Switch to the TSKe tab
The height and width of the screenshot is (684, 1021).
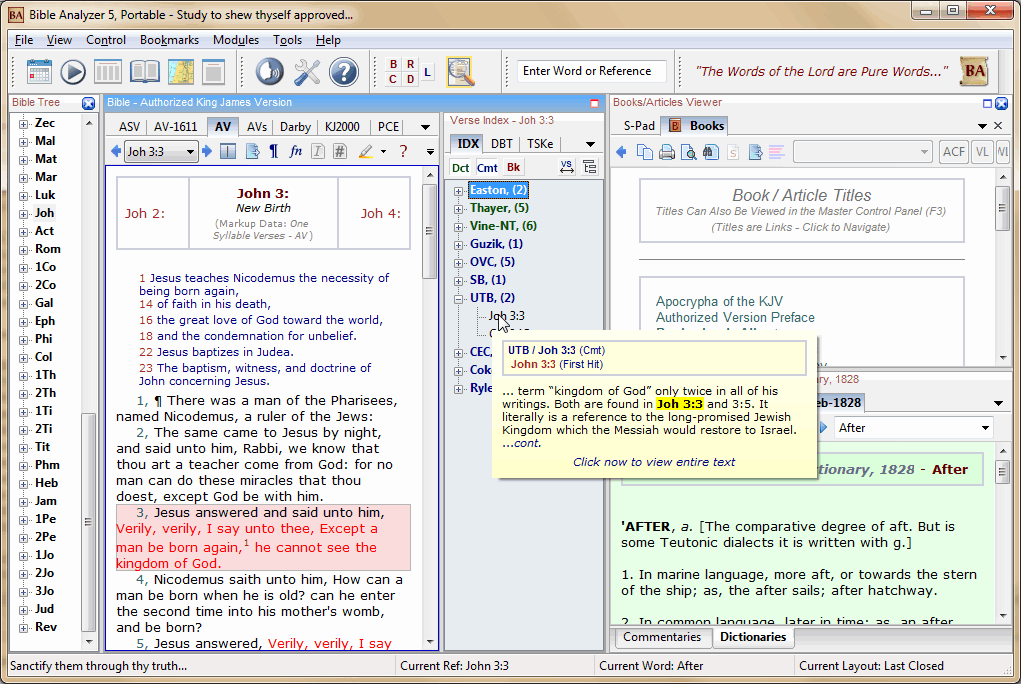(x=540, y=144)
